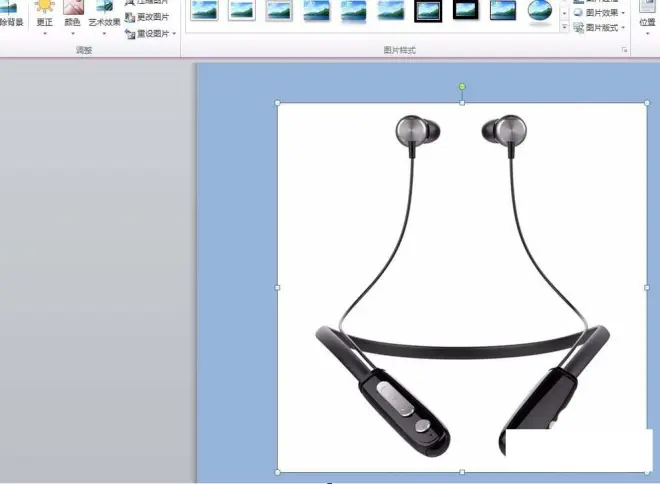
Task: Click 重设图片 (Reset Picture)
Action: 147,34
